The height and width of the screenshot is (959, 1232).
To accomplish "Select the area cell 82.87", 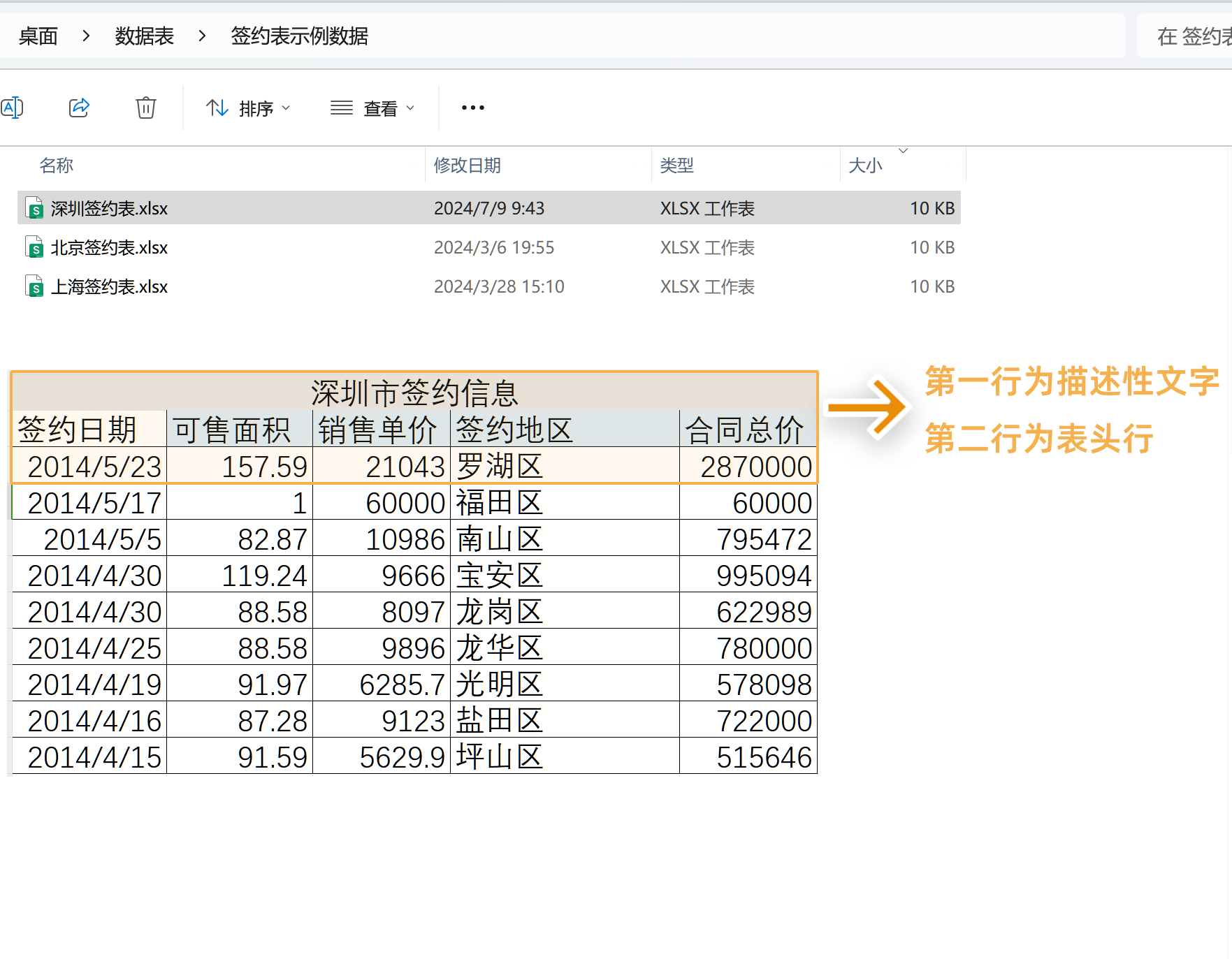I will 240,539.
